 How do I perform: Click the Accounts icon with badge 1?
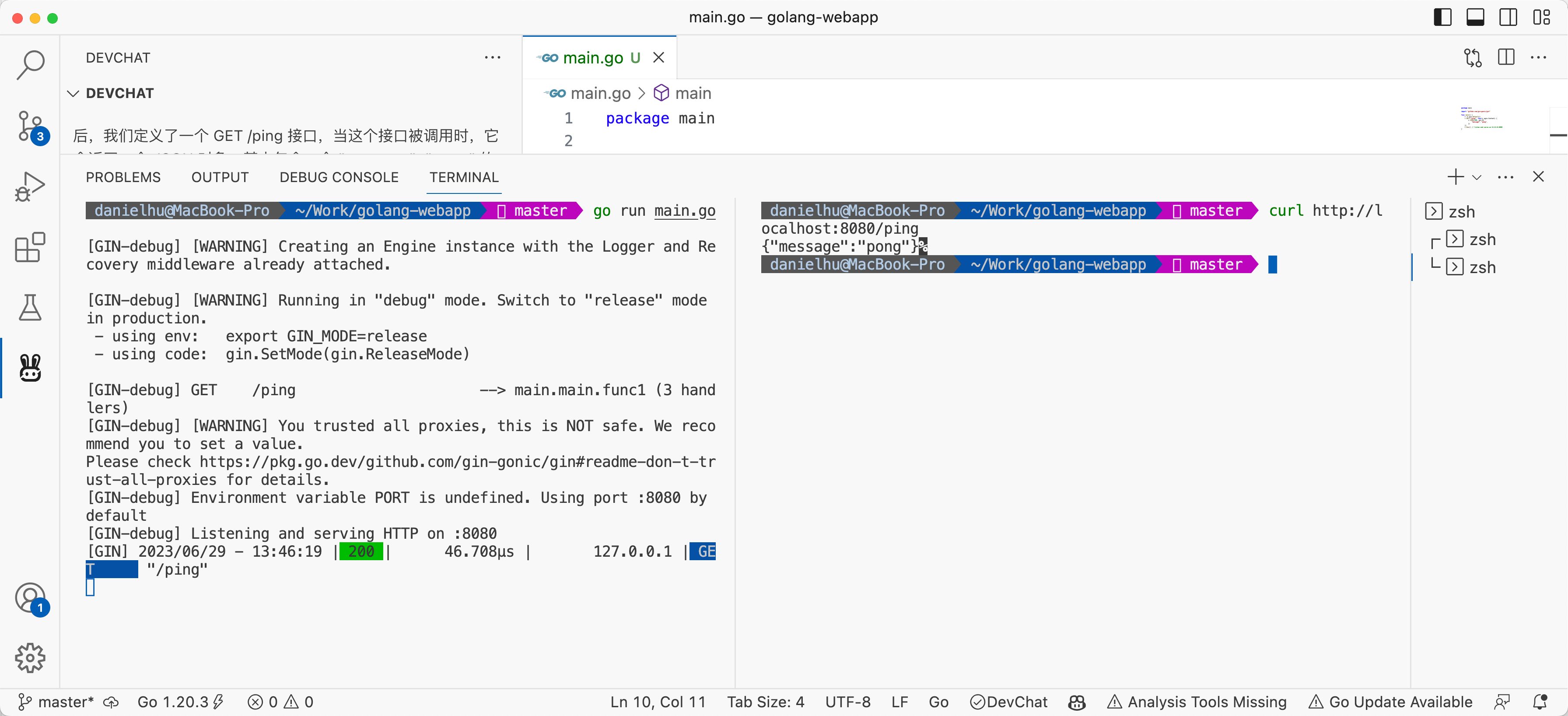tap(30, 598)
